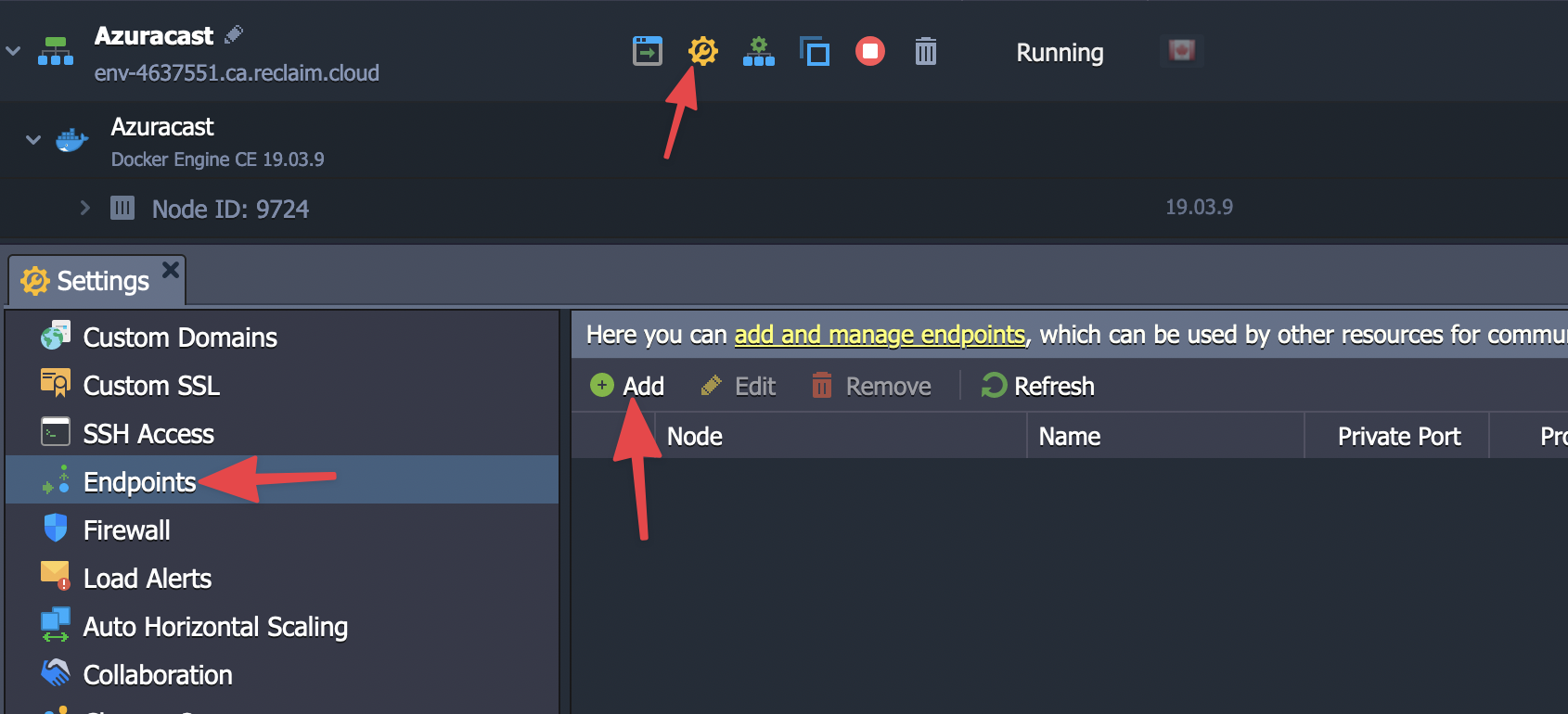Open Custom Domains settings
The height and width of the screenshot is (714, 1568).
pos(282,338)
